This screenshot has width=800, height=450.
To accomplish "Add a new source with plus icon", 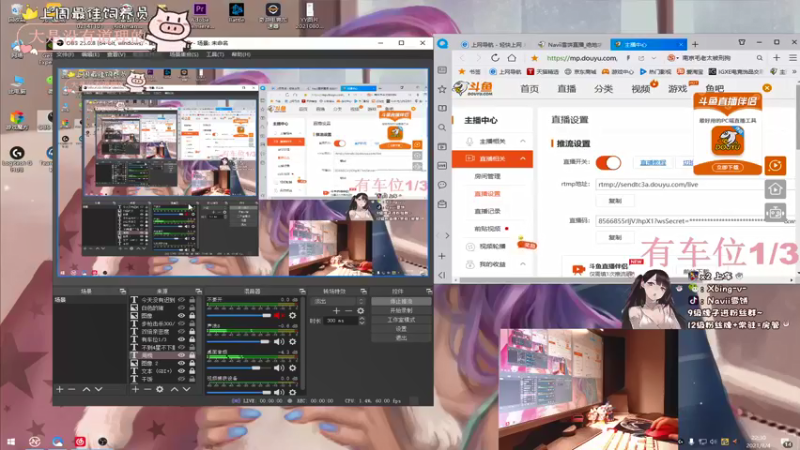I will click(135, 389).
